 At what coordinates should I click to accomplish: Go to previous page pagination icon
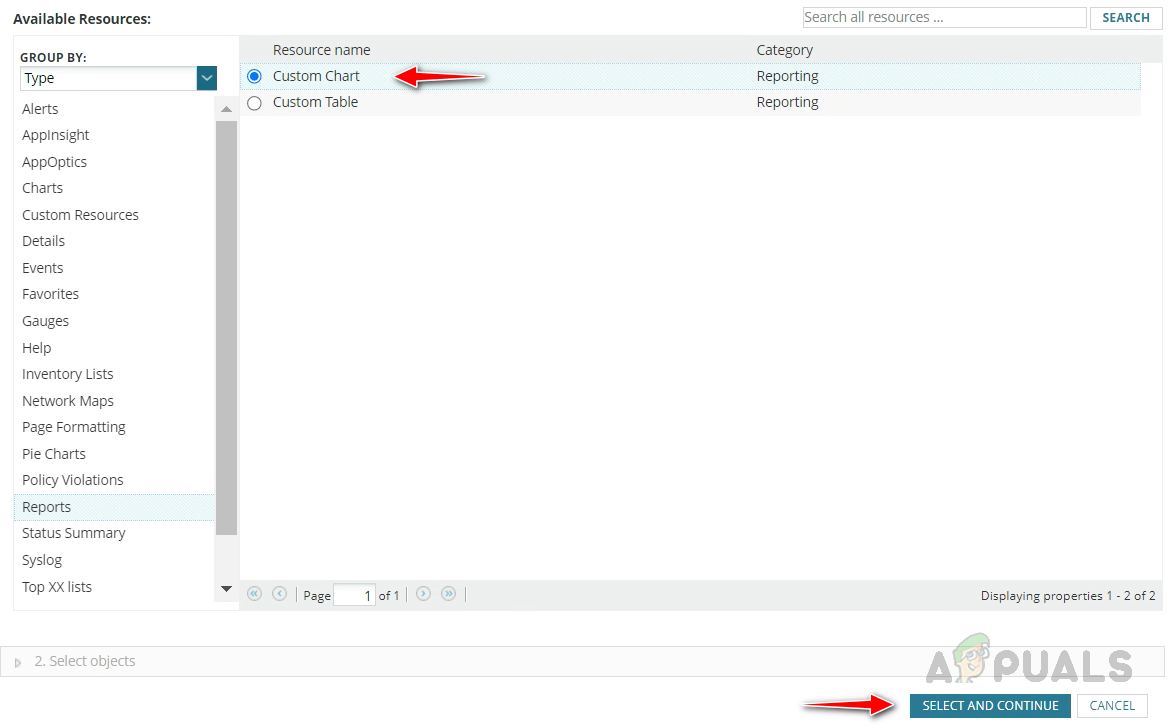click(280, 594)
